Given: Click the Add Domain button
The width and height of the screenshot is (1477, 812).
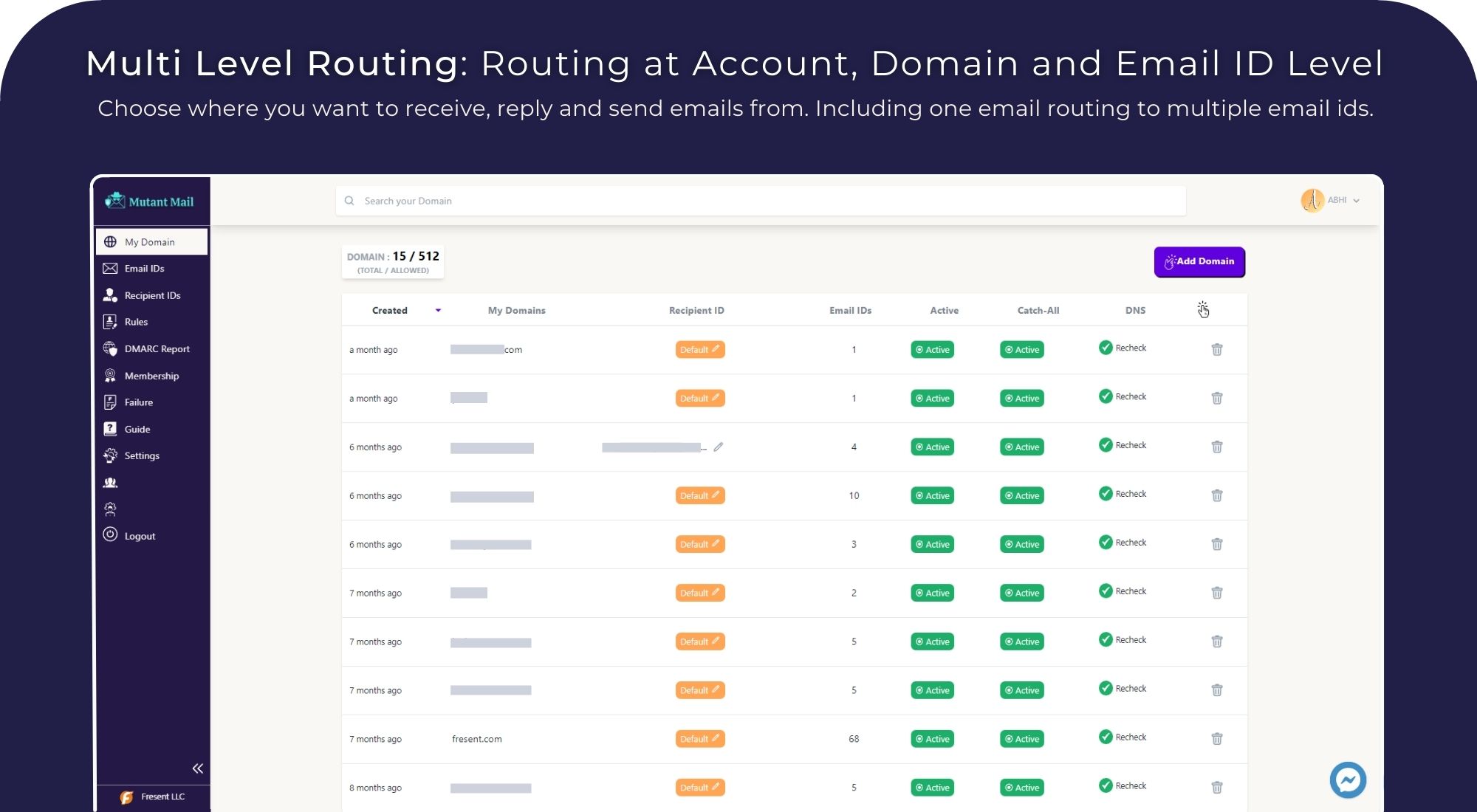Looking at the screenshot, I should click(x=1199, y=261).
